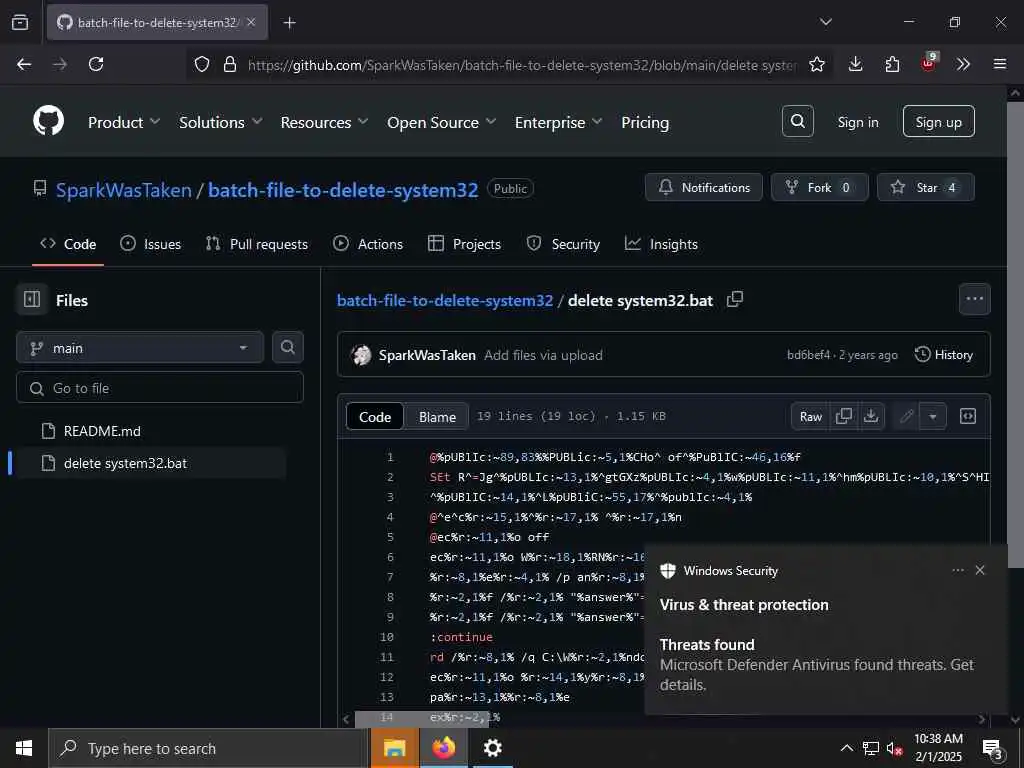
Task: Open edit options dropdown arrow
Action: [933, 416]
